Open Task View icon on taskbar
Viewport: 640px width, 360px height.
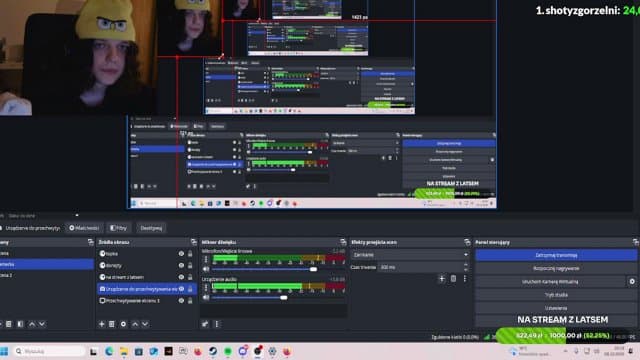tap(94, 351)
